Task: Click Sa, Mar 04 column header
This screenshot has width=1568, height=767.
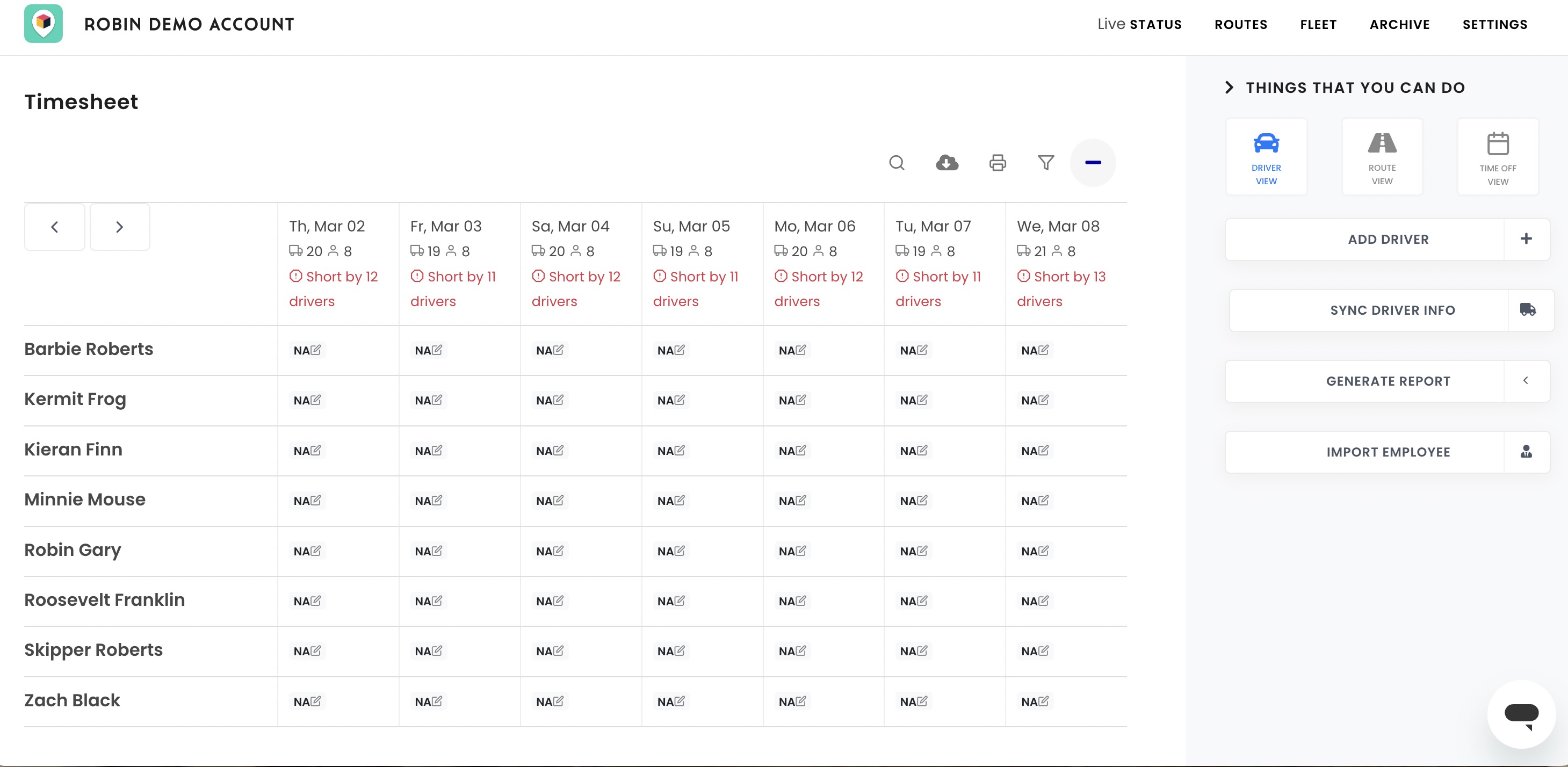Action: click(x=570, y=227)
